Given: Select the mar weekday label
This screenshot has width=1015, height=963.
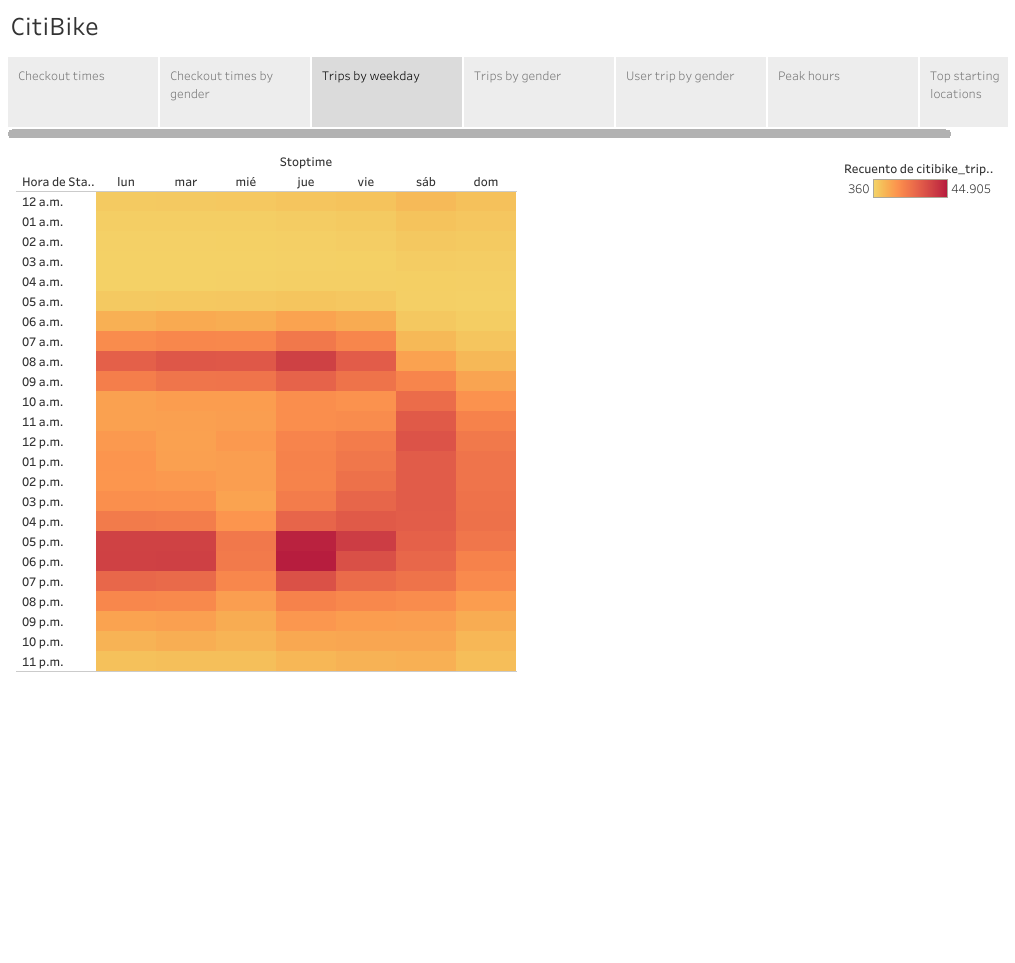Looking at the screenshot, I should point(185,181).
